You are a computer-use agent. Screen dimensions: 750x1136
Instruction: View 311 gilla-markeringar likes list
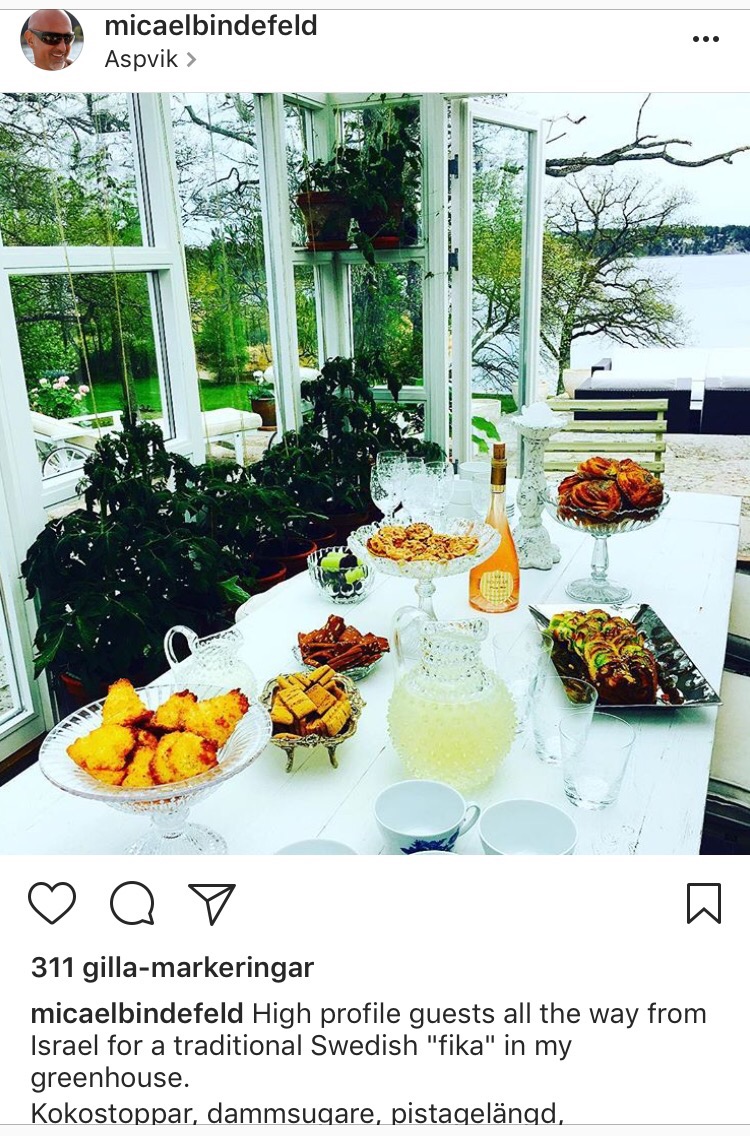[172, 968]
